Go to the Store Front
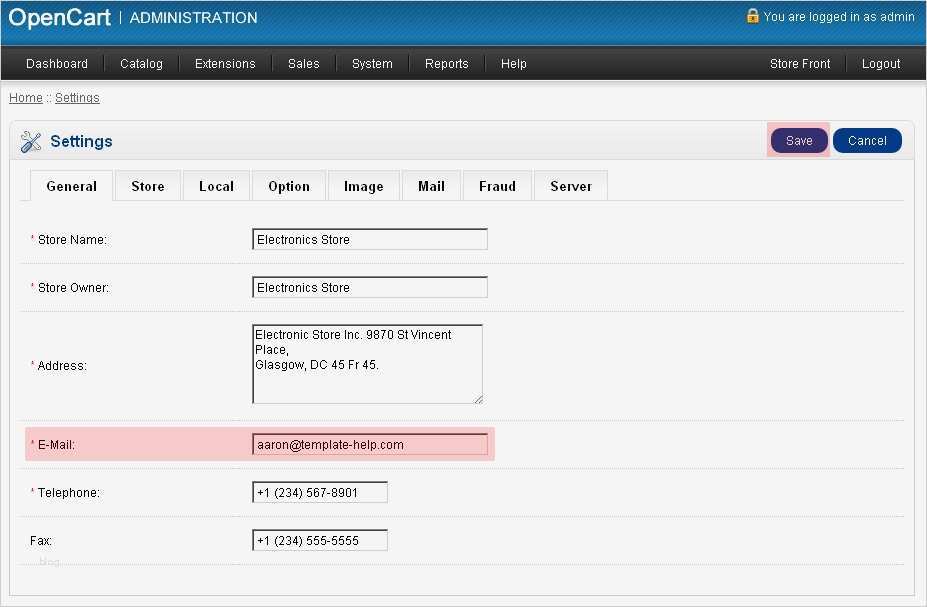The image size is (927, 607). pyautogui.click(x=800, y=63)
